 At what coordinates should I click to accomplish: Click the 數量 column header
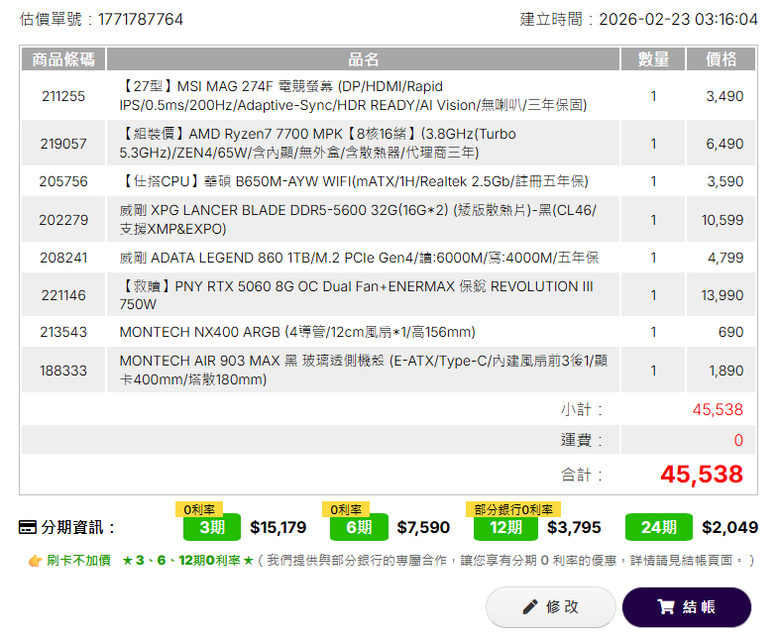click(x=653, y=59)
